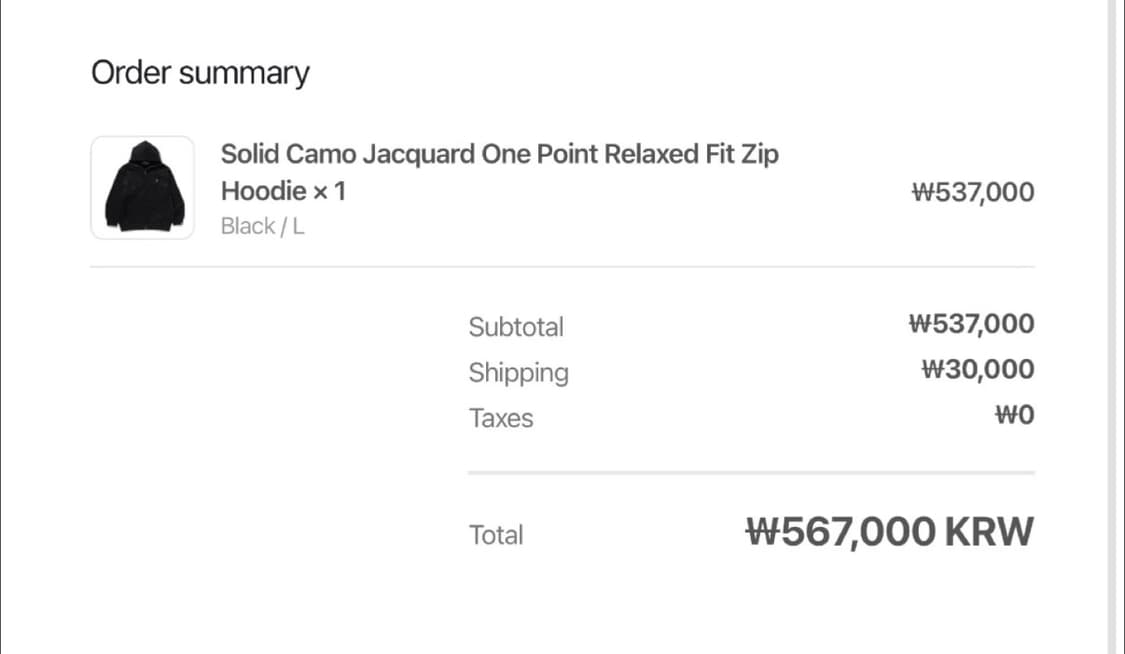Image resolution: width=1125 pixels, height=654 pixels.
Task: Click the Order summary heading
Action: click(x=200, y=73)
